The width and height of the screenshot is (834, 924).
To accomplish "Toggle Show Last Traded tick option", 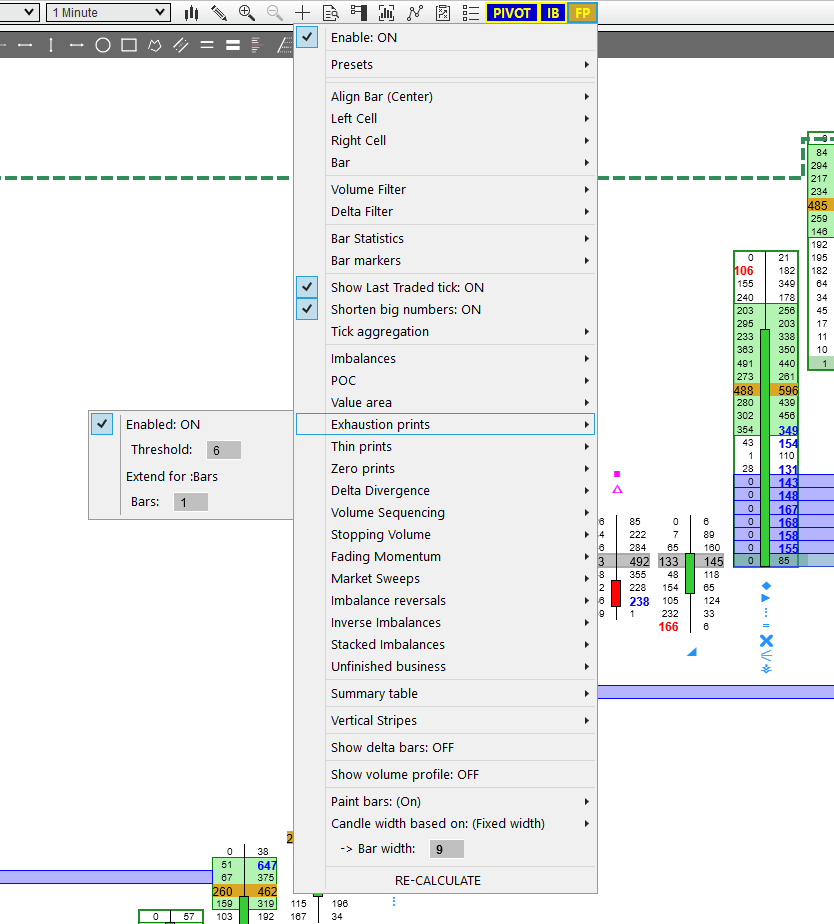I will (x=308, y=288).
